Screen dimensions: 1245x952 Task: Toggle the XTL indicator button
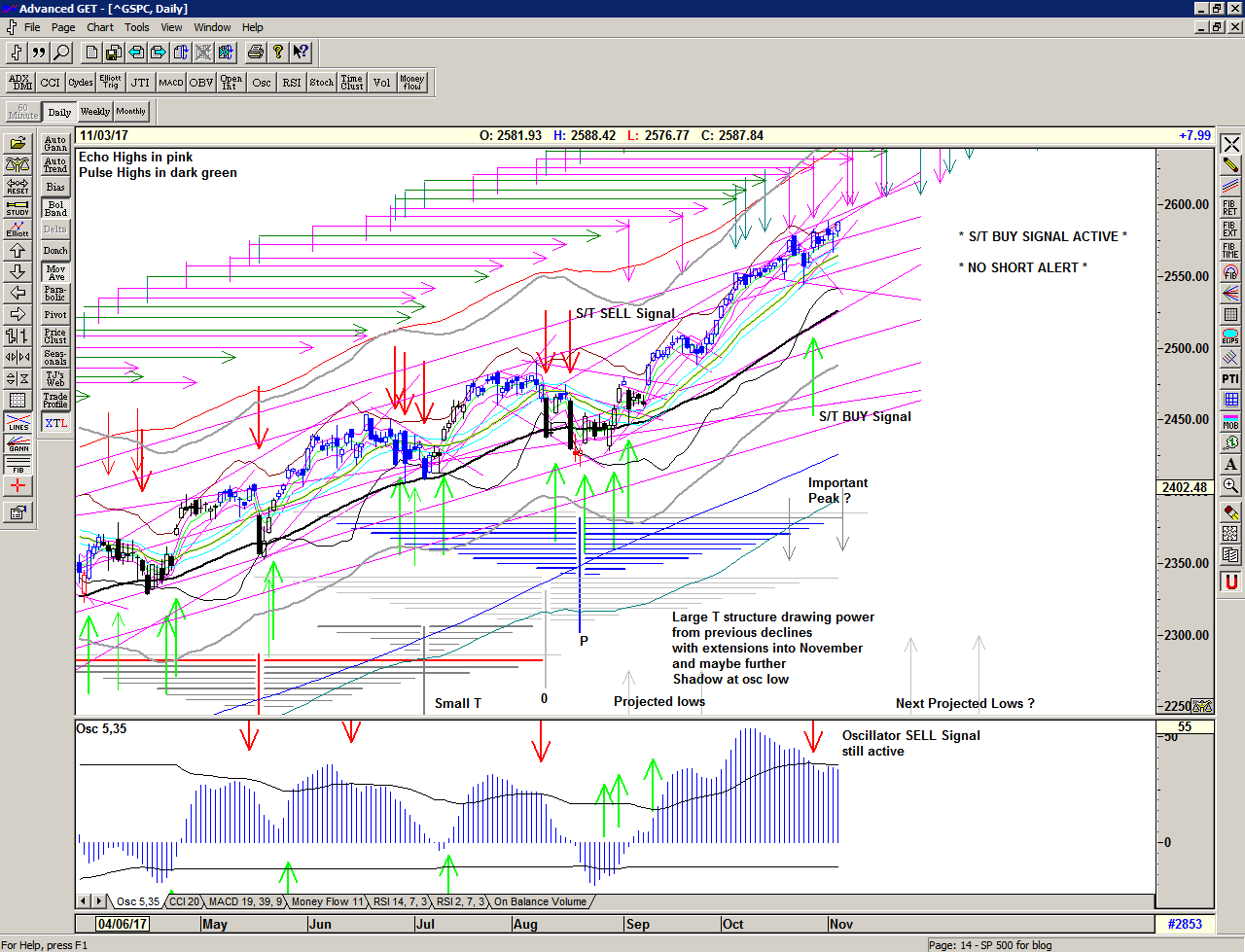55,423
